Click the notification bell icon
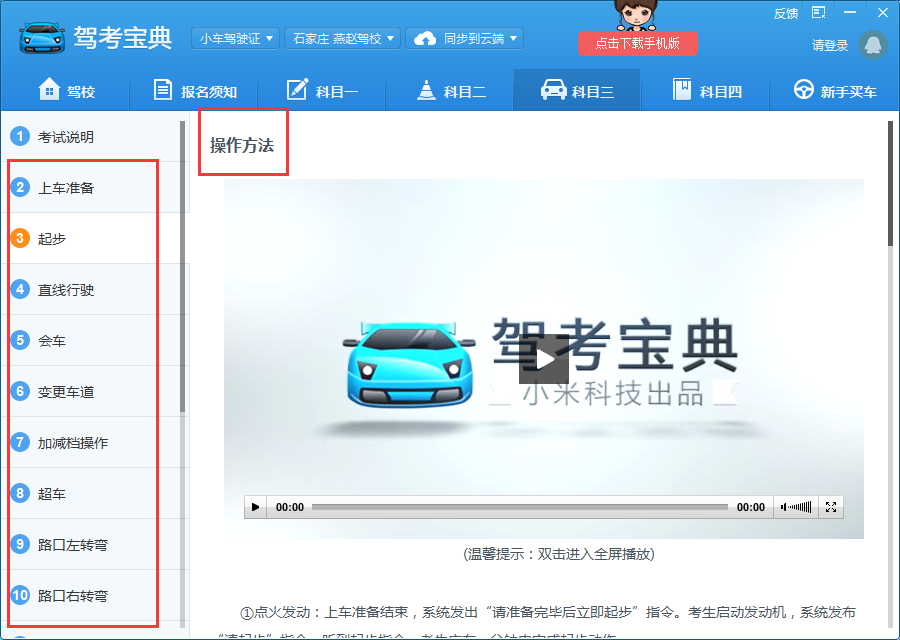Image resolution: width=900 pixels, height=640 pixels. point(873,46)
